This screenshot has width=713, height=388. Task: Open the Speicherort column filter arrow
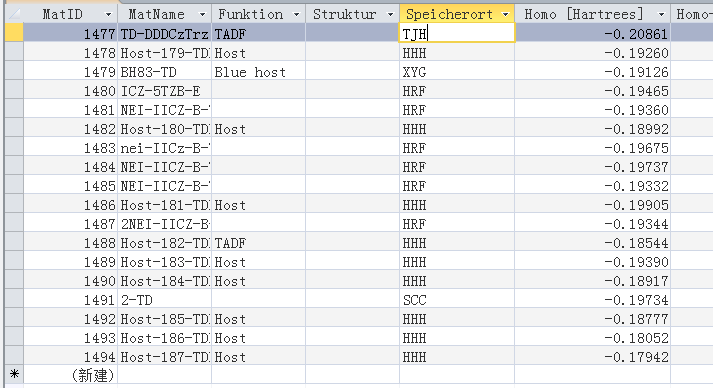[505, 15]
